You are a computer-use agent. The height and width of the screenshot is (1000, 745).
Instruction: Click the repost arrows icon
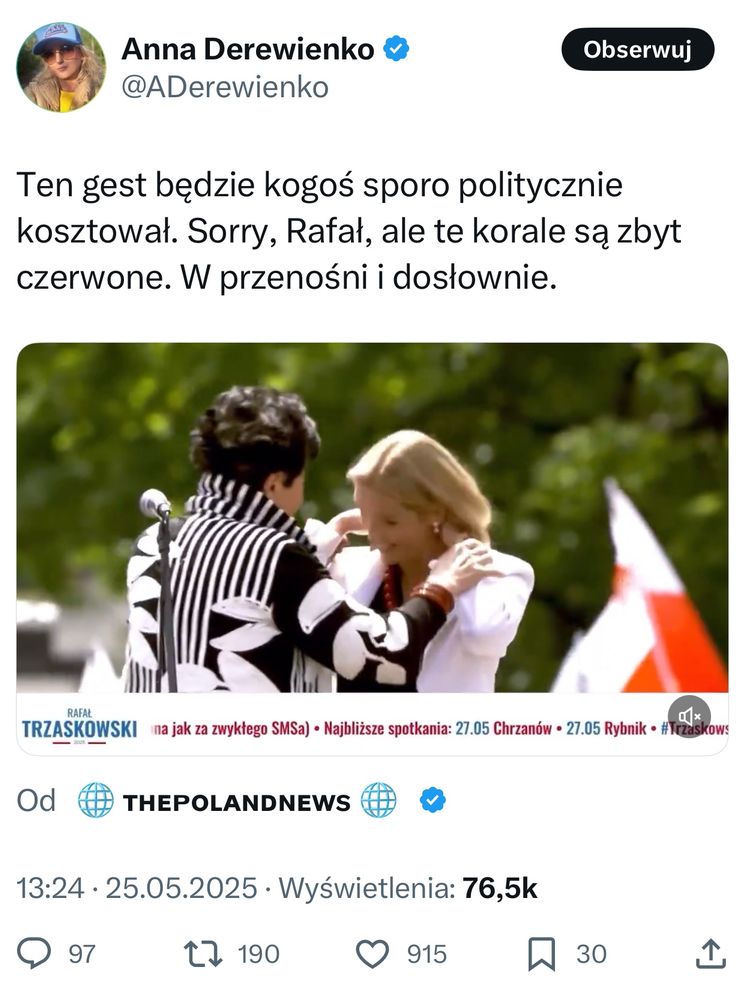pyautogui.click(x=203, y=954)
